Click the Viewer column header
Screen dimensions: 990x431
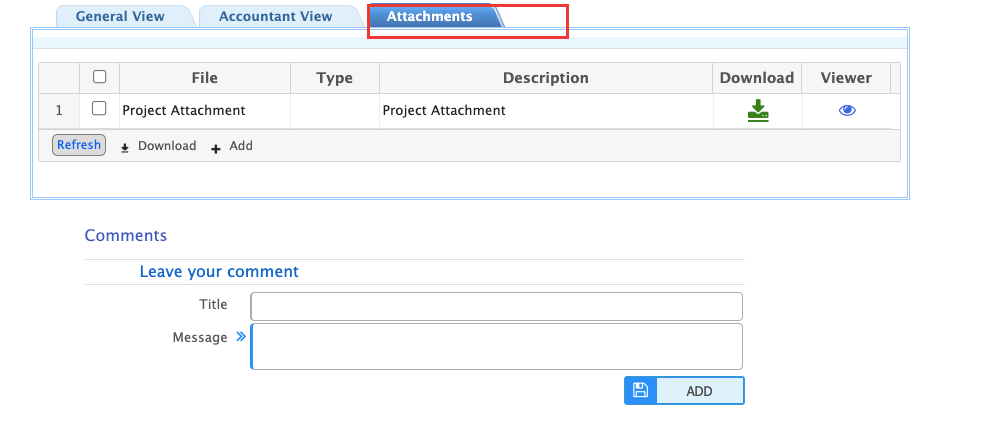(846, 78)
